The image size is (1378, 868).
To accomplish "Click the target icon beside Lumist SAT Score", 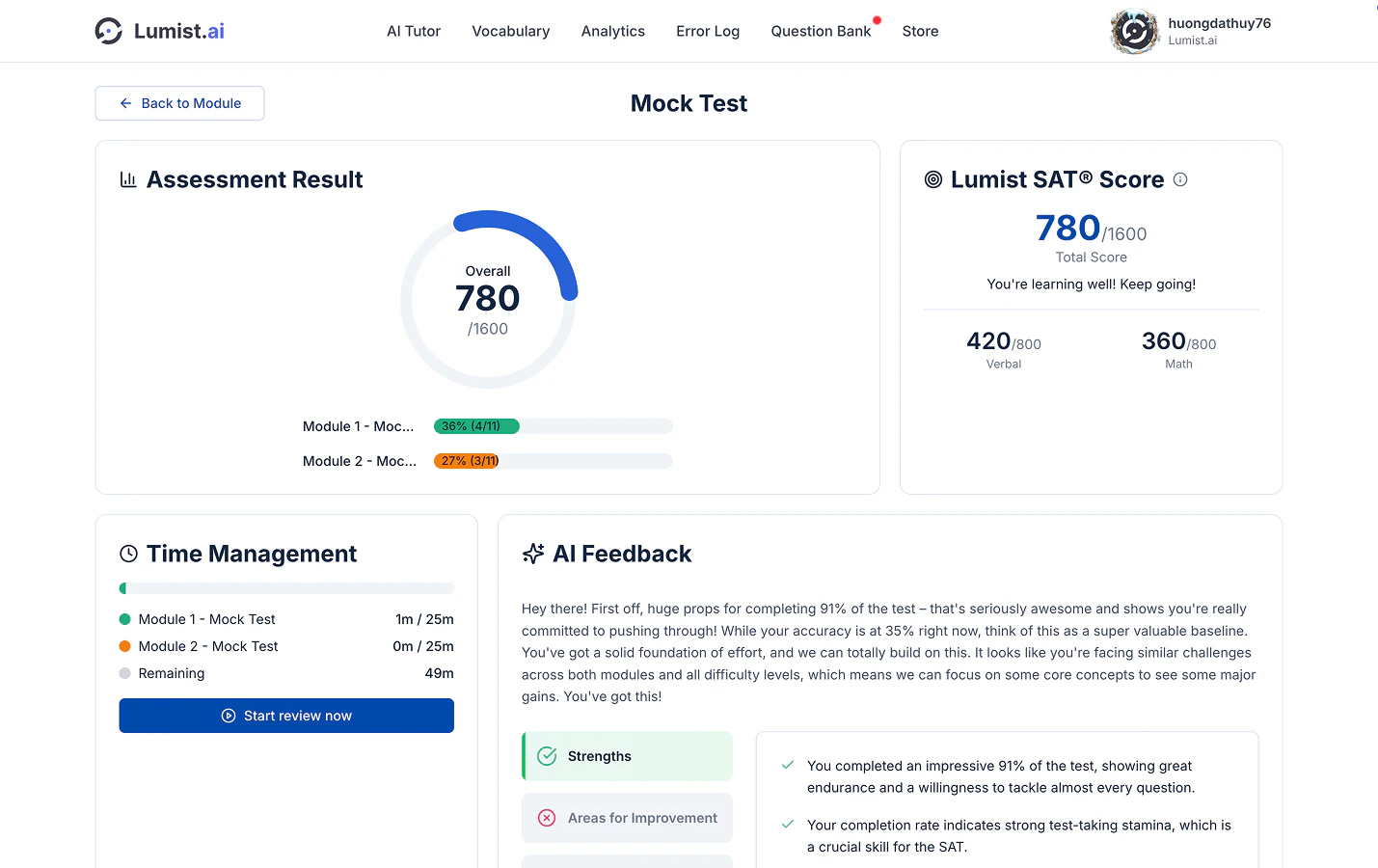I will 933,179.
